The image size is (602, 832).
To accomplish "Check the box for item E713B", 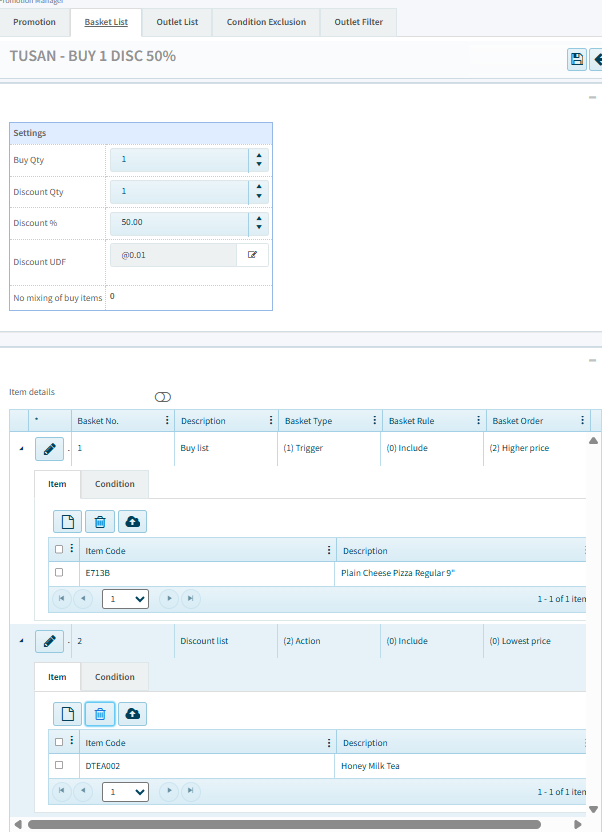I will [59, 573].
